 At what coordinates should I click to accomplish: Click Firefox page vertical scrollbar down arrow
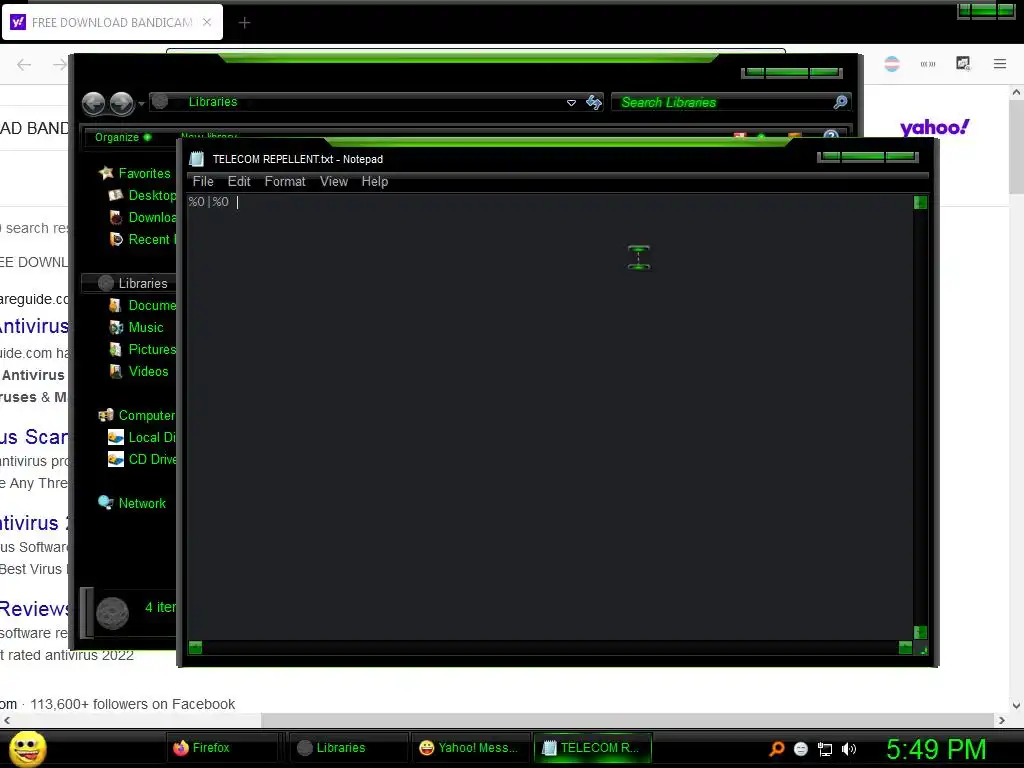pos(1016,705)
